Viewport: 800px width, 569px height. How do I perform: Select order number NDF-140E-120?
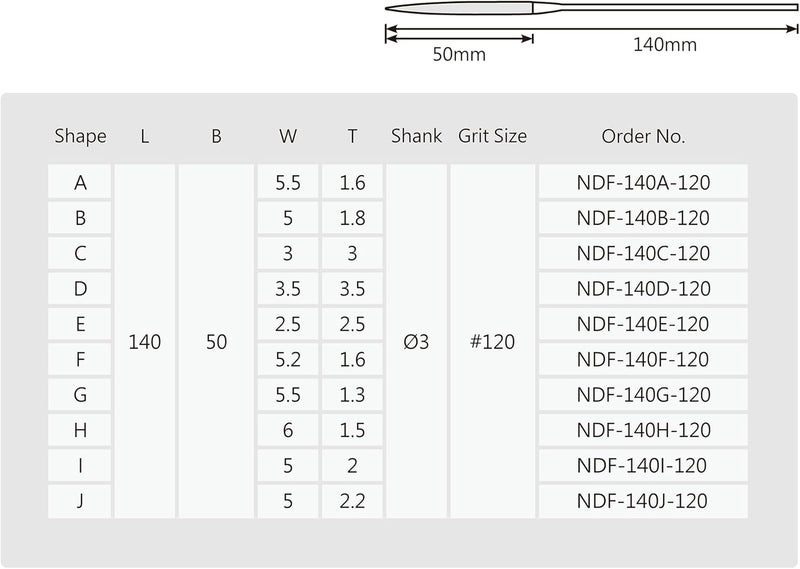pos(643,324)
